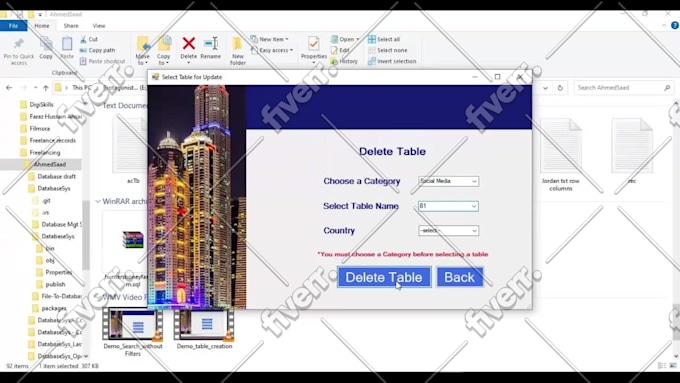The height and width of the screenshot is (383, 680).
Task: Open the Select Table Name dropdown
Action: click(x=448, y=206)
